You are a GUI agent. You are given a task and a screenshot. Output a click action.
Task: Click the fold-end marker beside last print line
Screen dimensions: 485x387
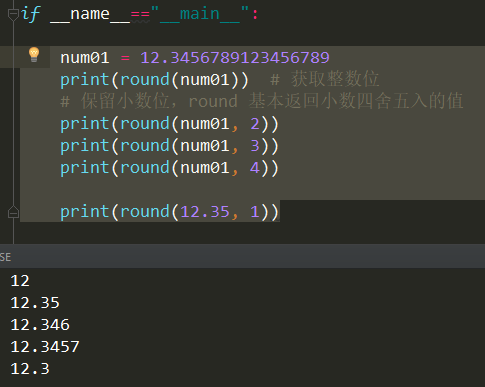[13, 212]
